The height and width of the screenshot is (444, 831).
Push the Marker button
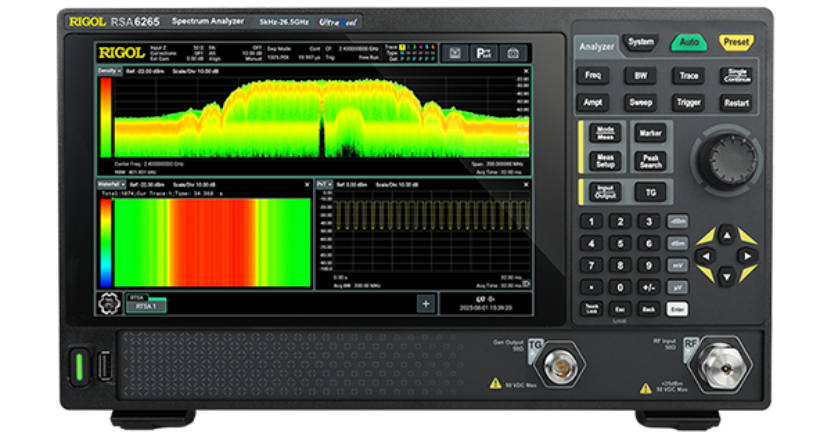pos(650,133)
